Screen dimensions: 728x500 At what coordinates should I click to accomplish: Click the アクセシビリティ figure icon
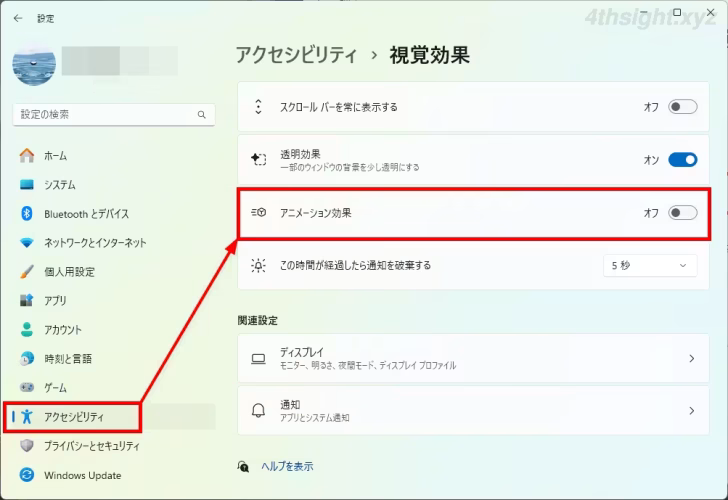[x=27, y=416]
